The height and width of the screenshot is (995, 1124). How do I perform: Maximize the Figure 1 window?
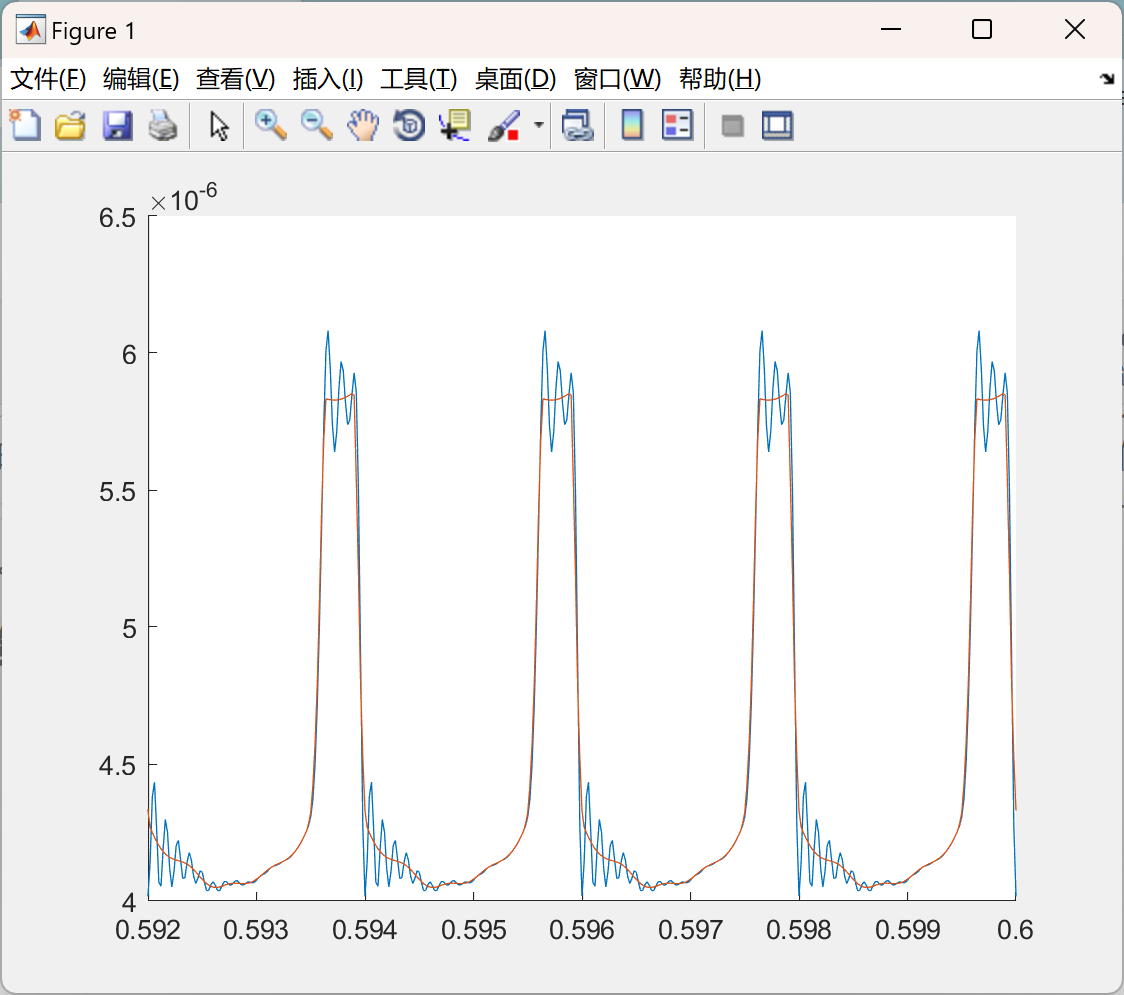click(x=981, y=29)
